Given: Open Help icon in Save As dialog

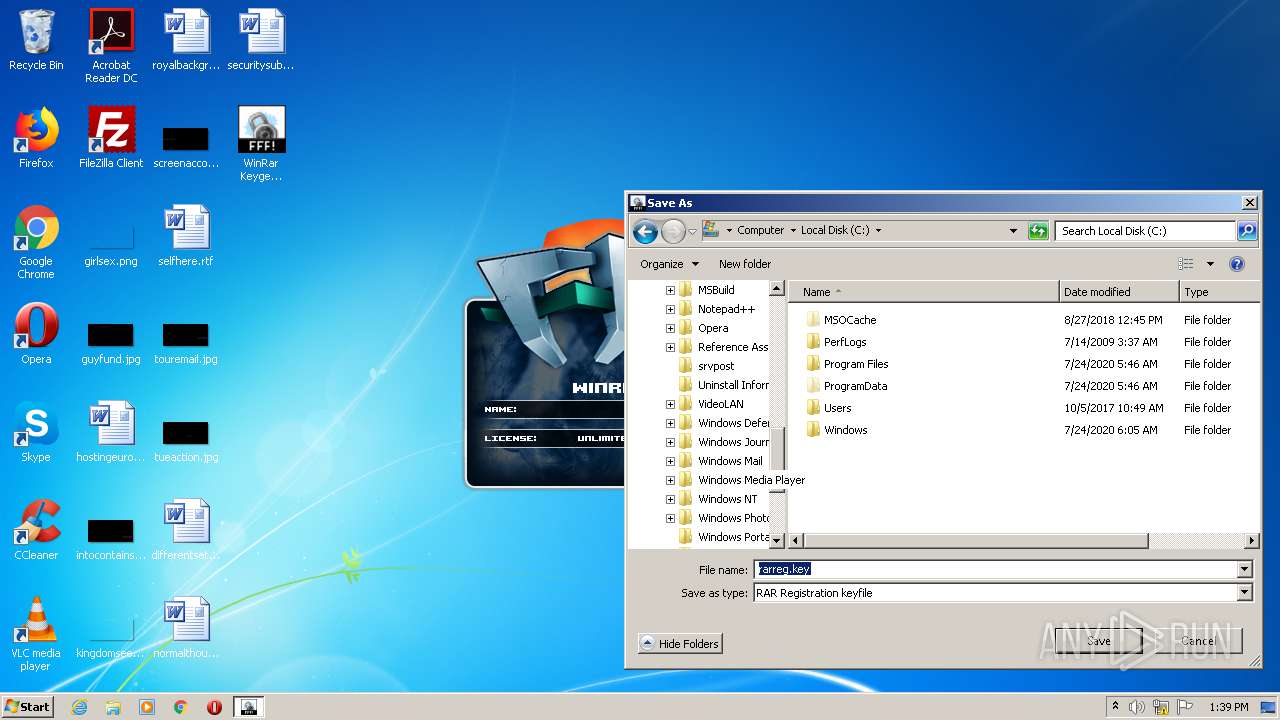Looking at the screenshot, I should [x=1237, y=264].
